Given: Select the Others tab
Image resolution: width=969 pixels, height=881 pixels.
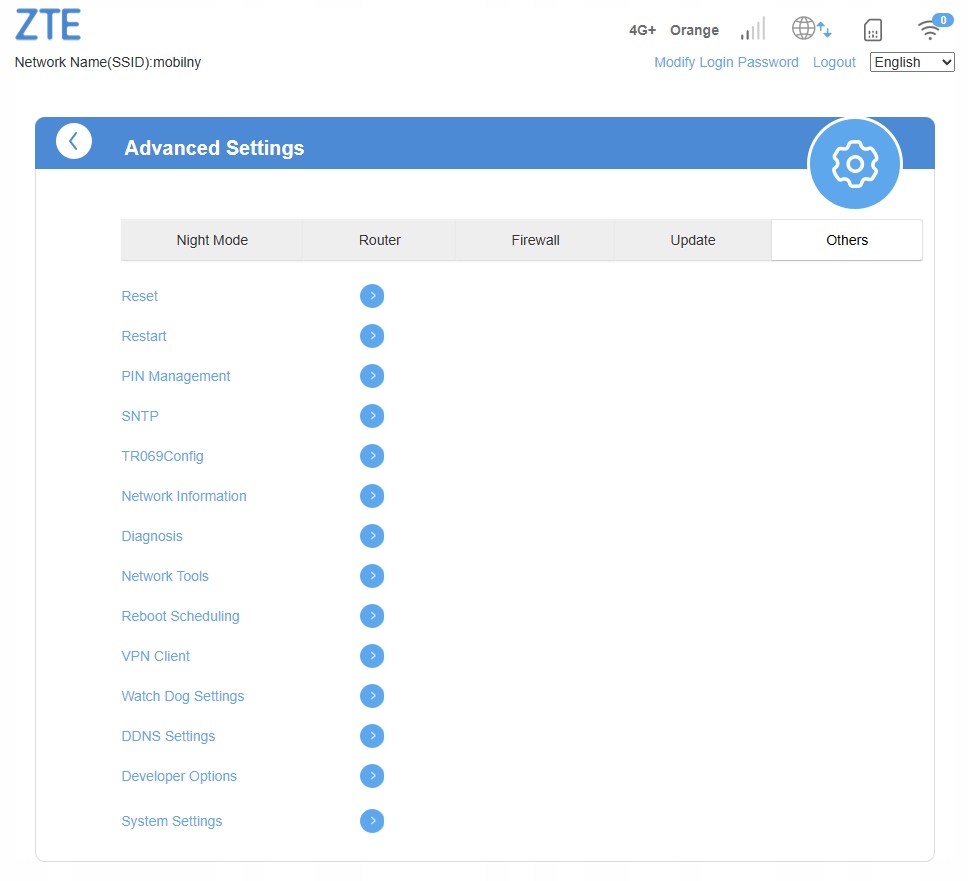Looking at the screenshot, I should [847, 240].
